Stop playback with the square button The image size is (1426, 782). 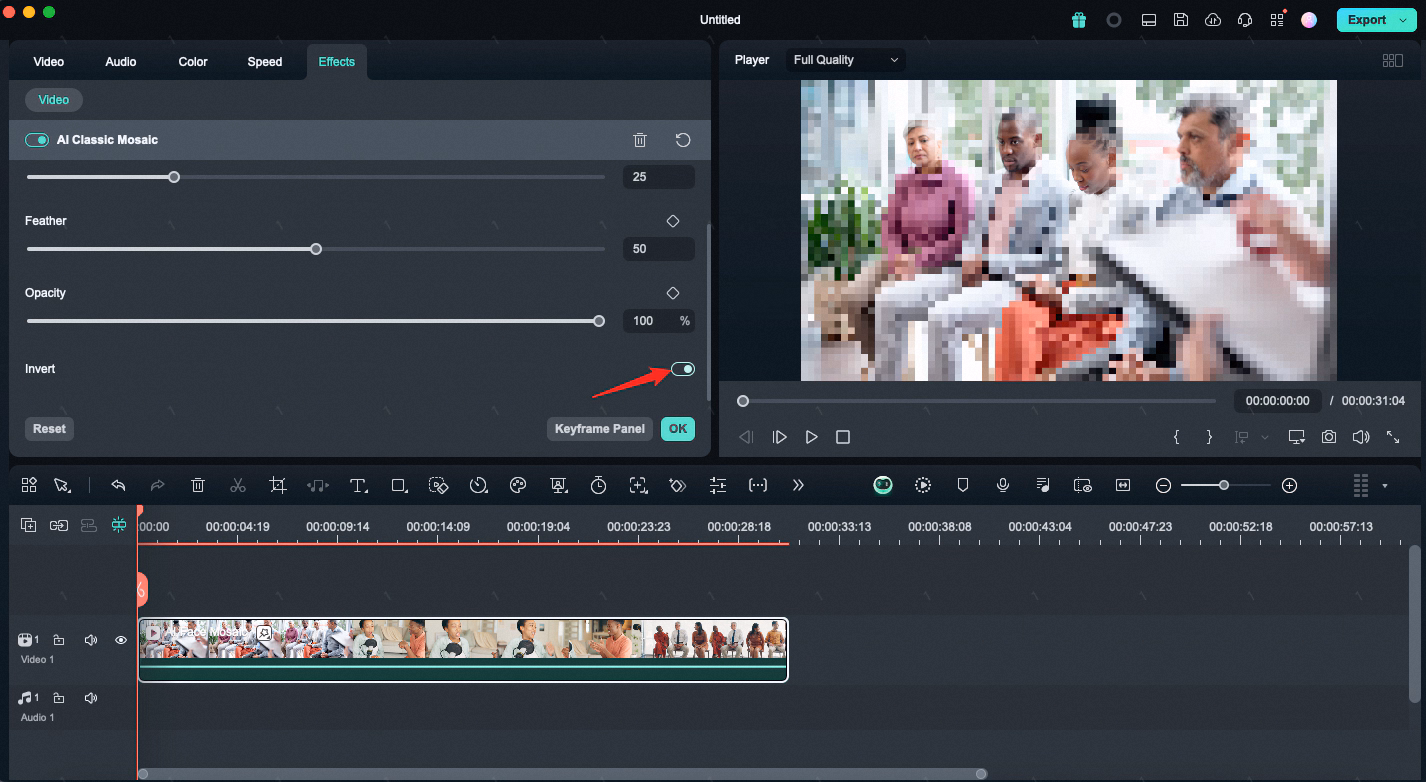[x=843, y=437]
